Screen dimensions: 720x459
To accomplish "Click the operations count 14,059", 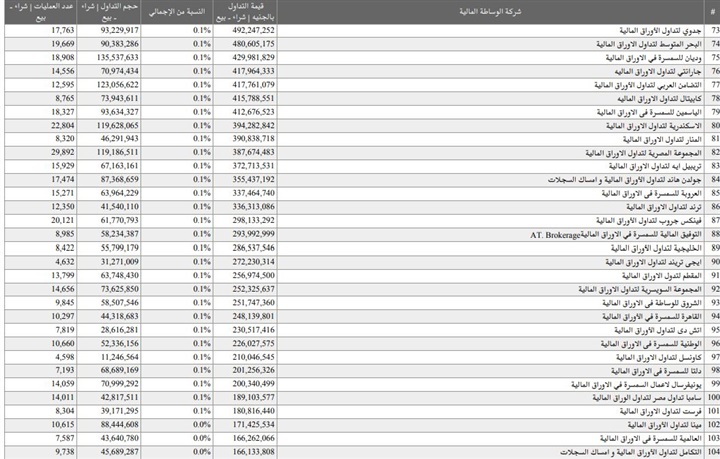I will pyautogui.click(x=62, y=384).
